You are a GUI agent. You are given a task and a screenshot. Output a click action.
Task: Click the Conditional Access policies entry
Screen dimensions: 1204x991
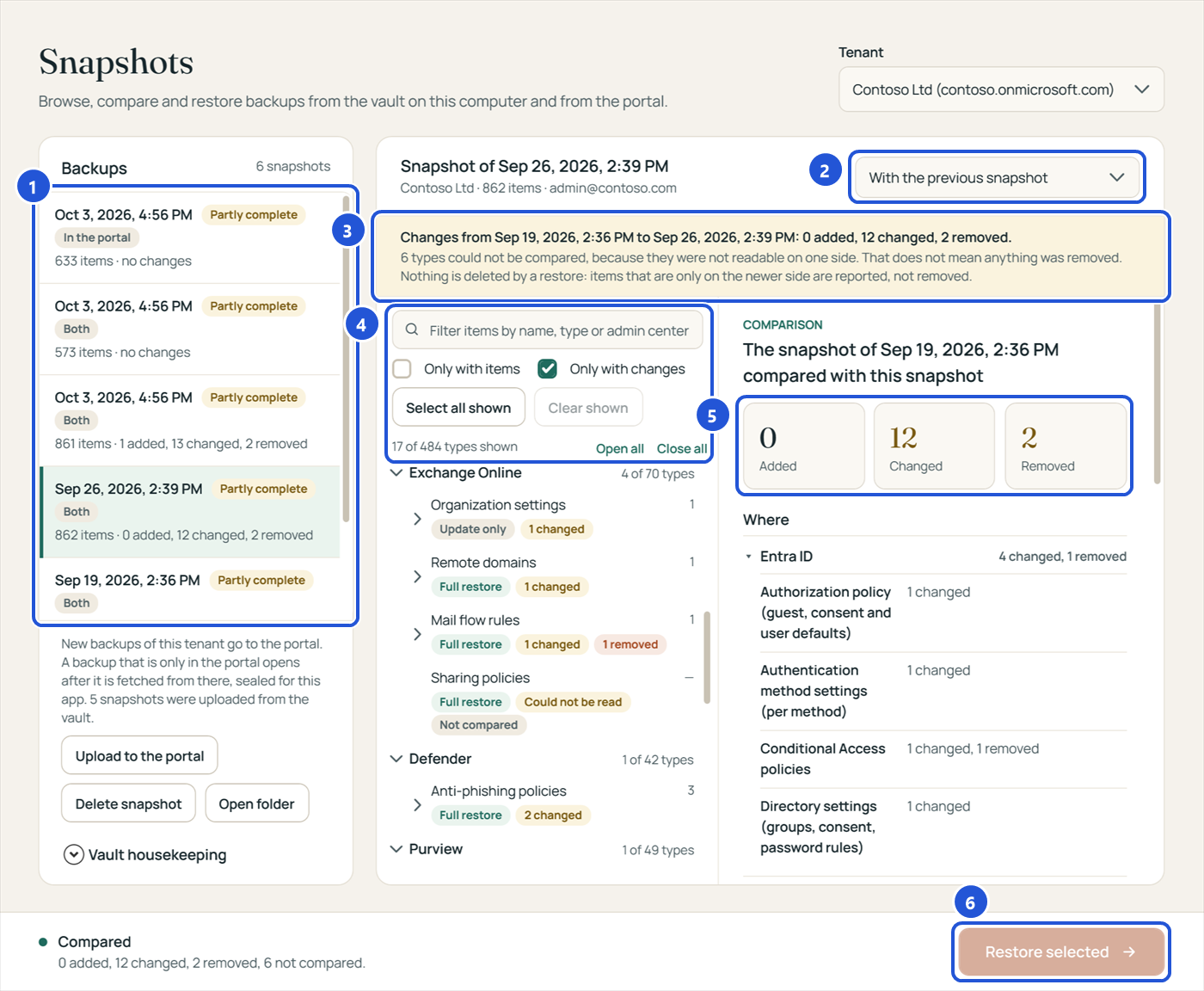point(943,759)
